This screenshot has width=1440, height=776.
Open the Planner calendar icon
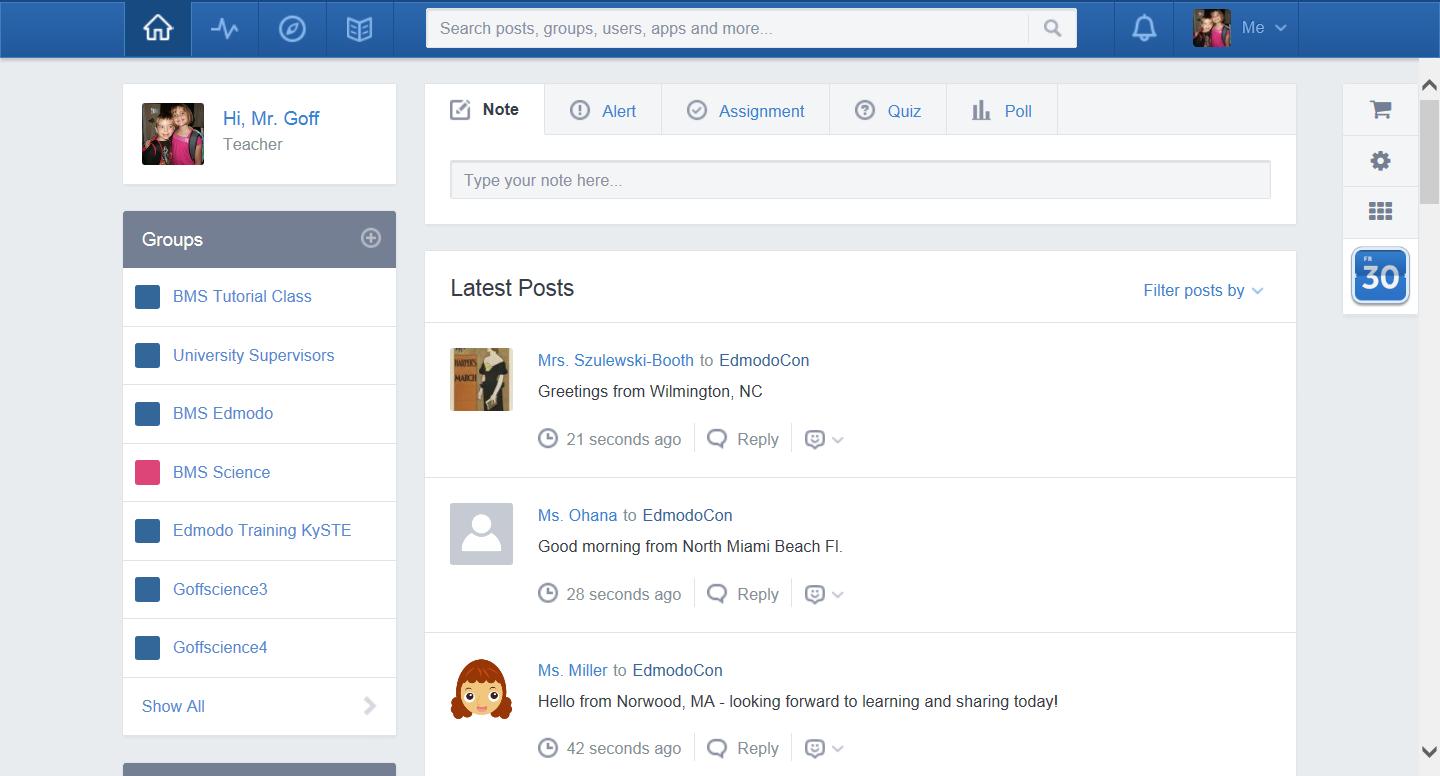coord(1380,276)
